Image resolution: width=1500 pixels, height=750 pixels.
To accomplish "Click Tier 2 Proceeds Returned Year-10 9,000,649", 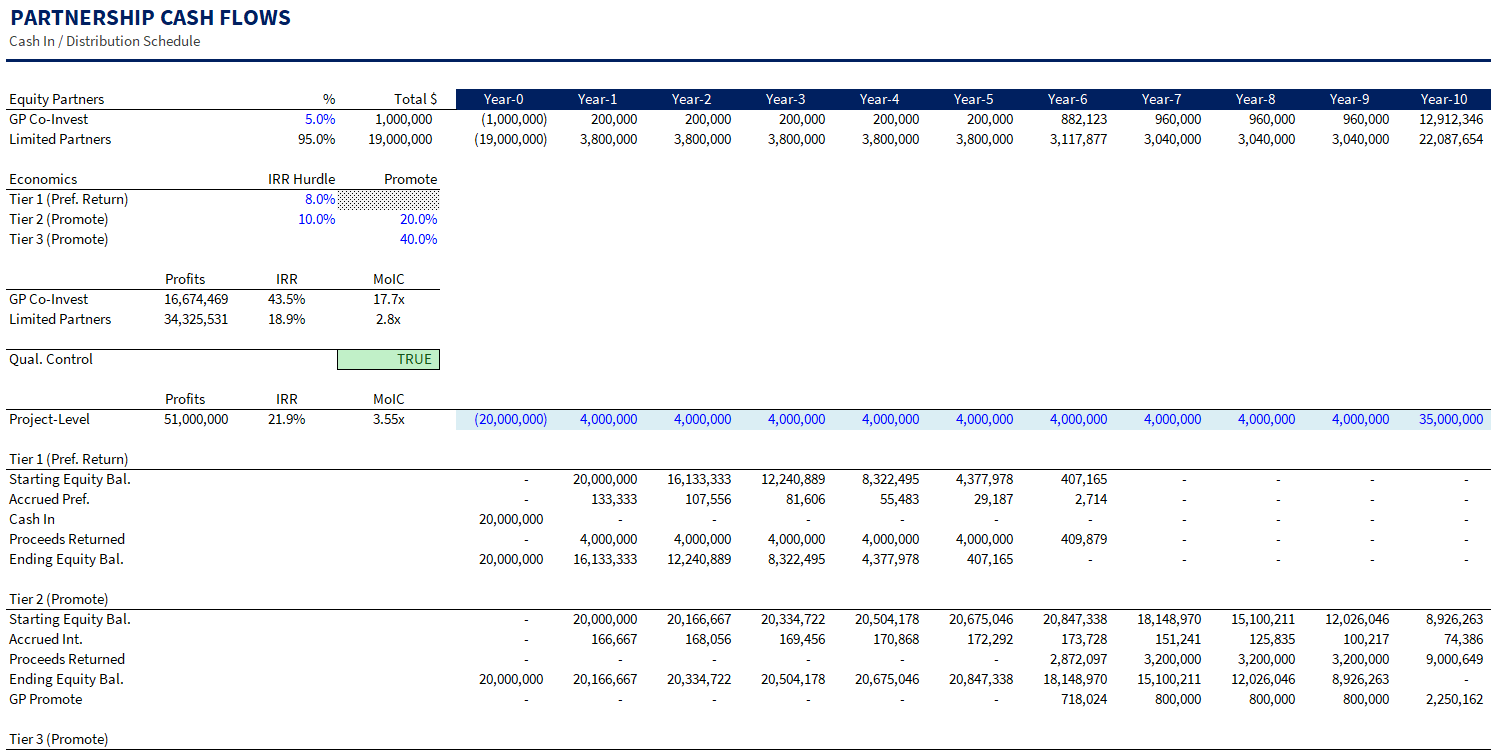I will click(1454, 659).
